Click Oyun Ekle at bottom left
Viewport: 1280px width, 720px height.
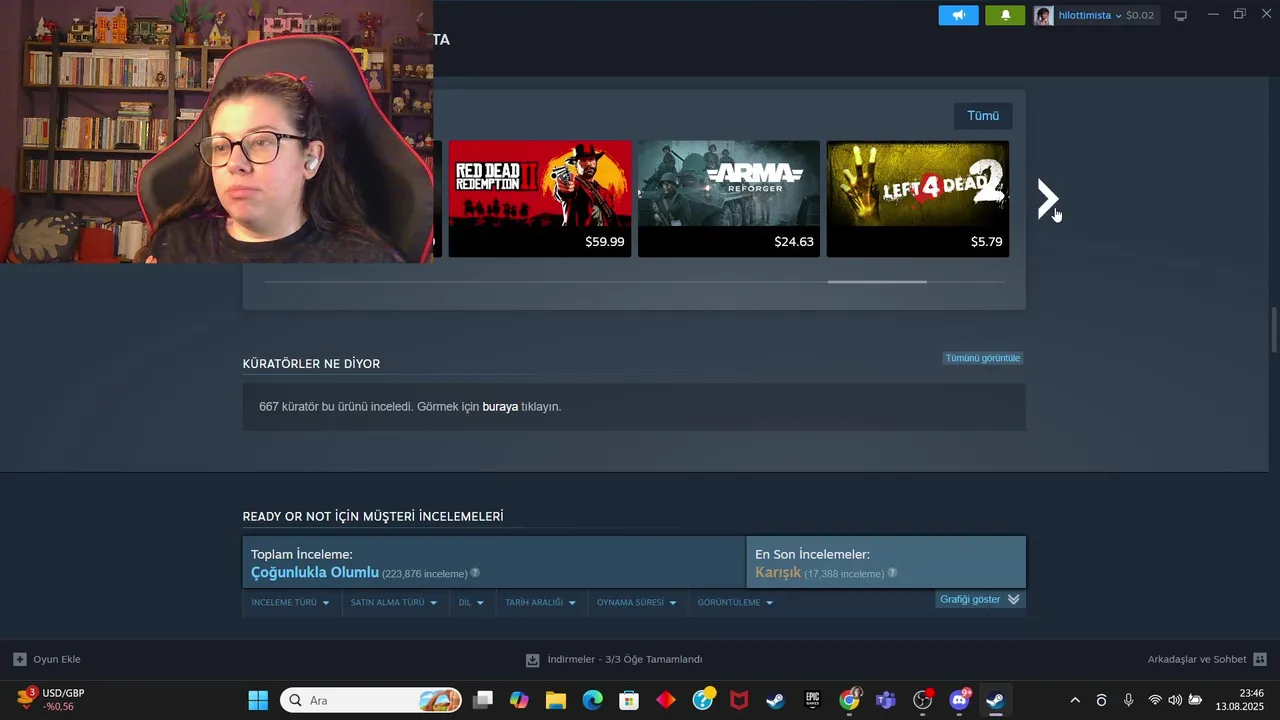[x=47, y=659]
